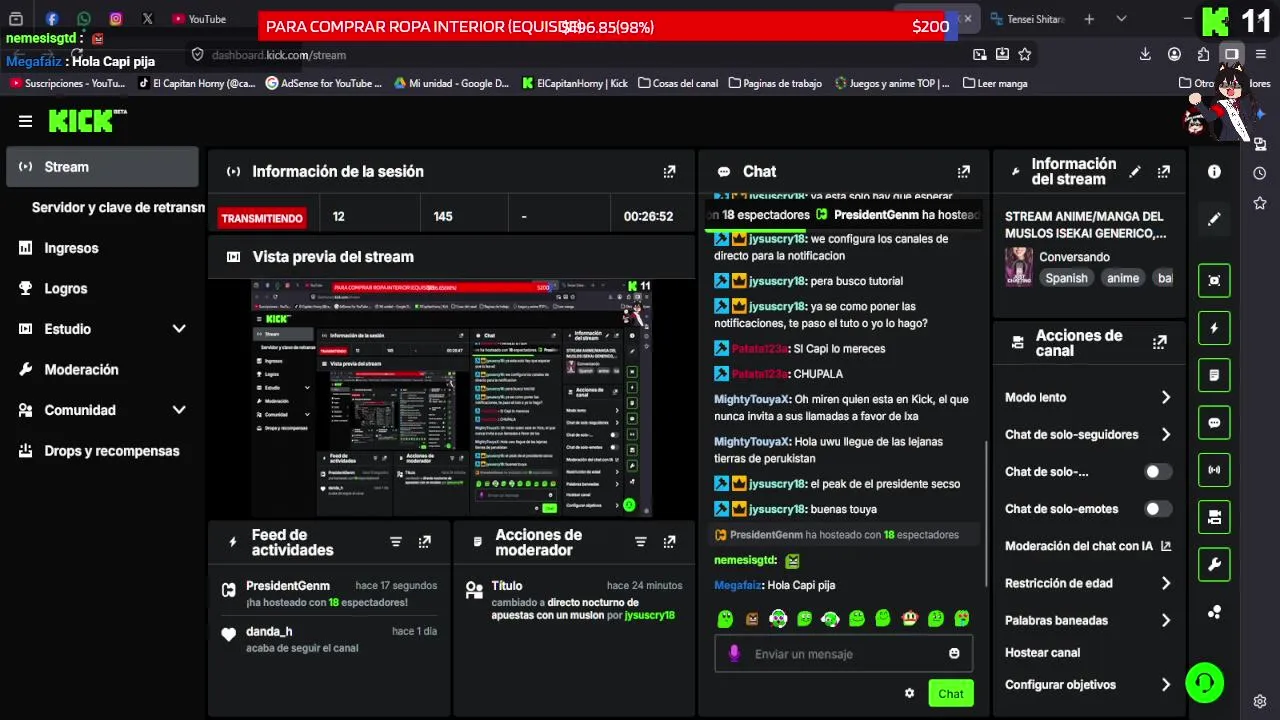This screenshot has width=1280, height=720.
Task: Click the purple microphone icon in message box
Action: (x=734, y=653)
